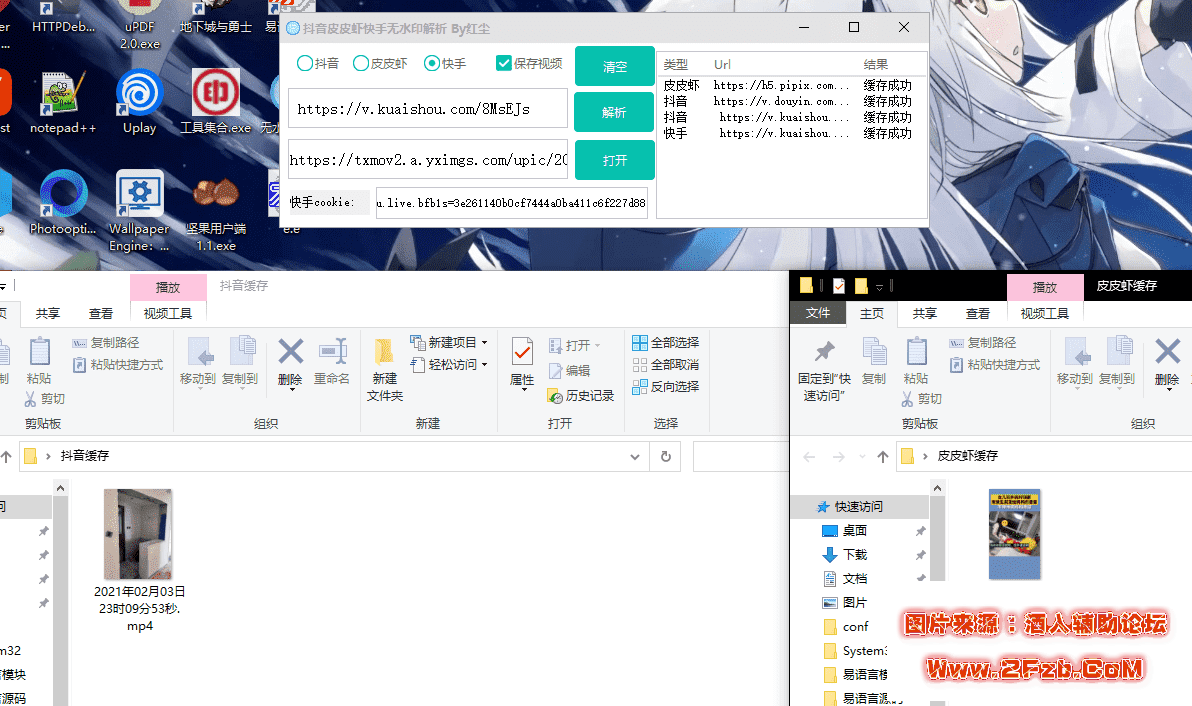This screenshot has width=1192, height=706.
Task: Open 主页 tab in 皮皮虾缓存 window
Action: point(872,313)
